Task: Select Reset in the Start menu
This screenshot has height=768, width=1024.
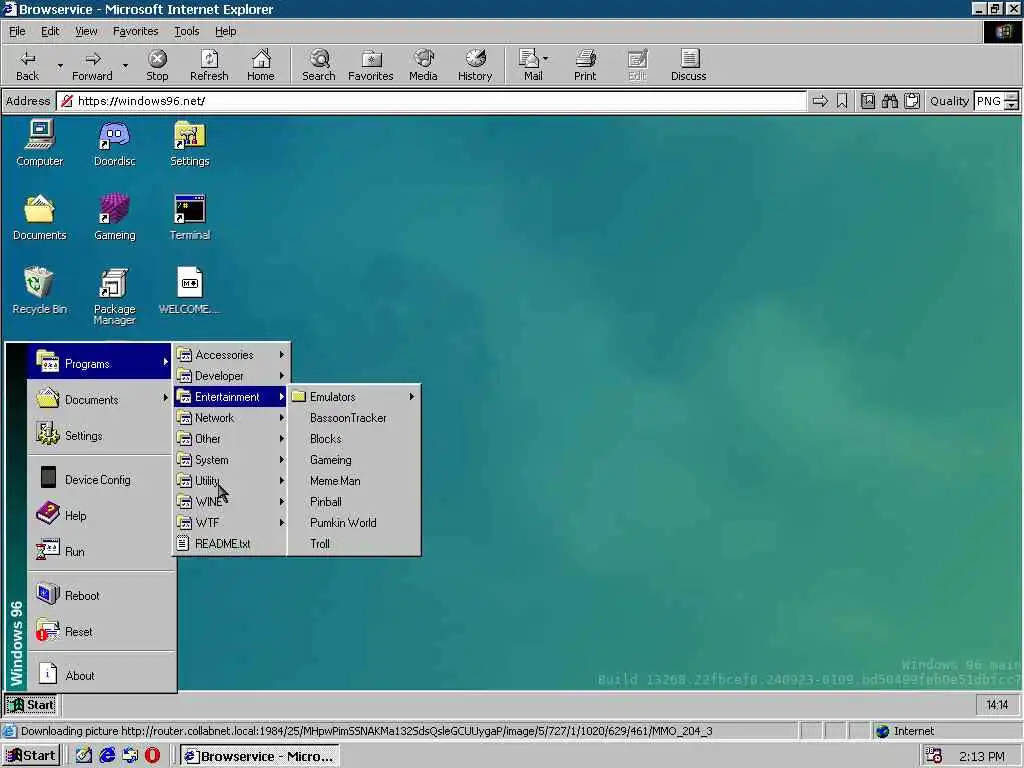Action: click(101, 632)
